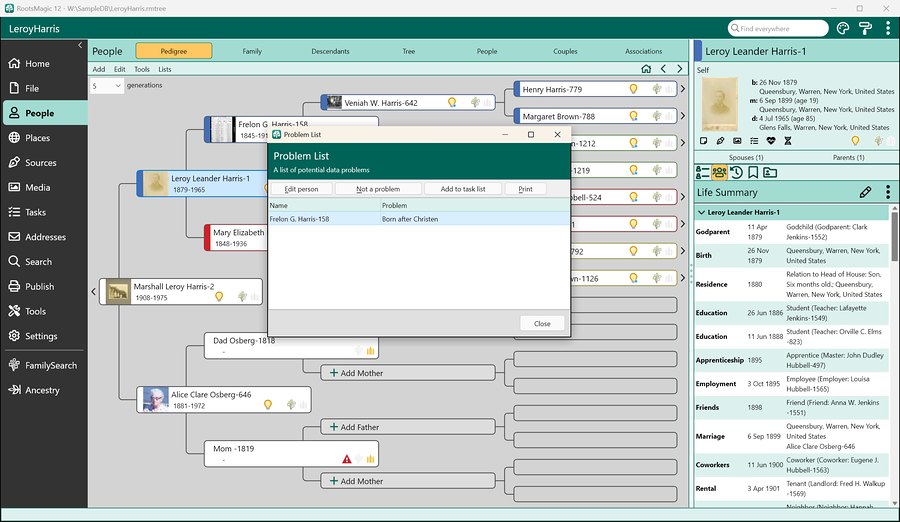Screen dimensions: 900x522
Task: Expand ancestors arrow beside Henry Harris-779
Action: pos(682,89)
